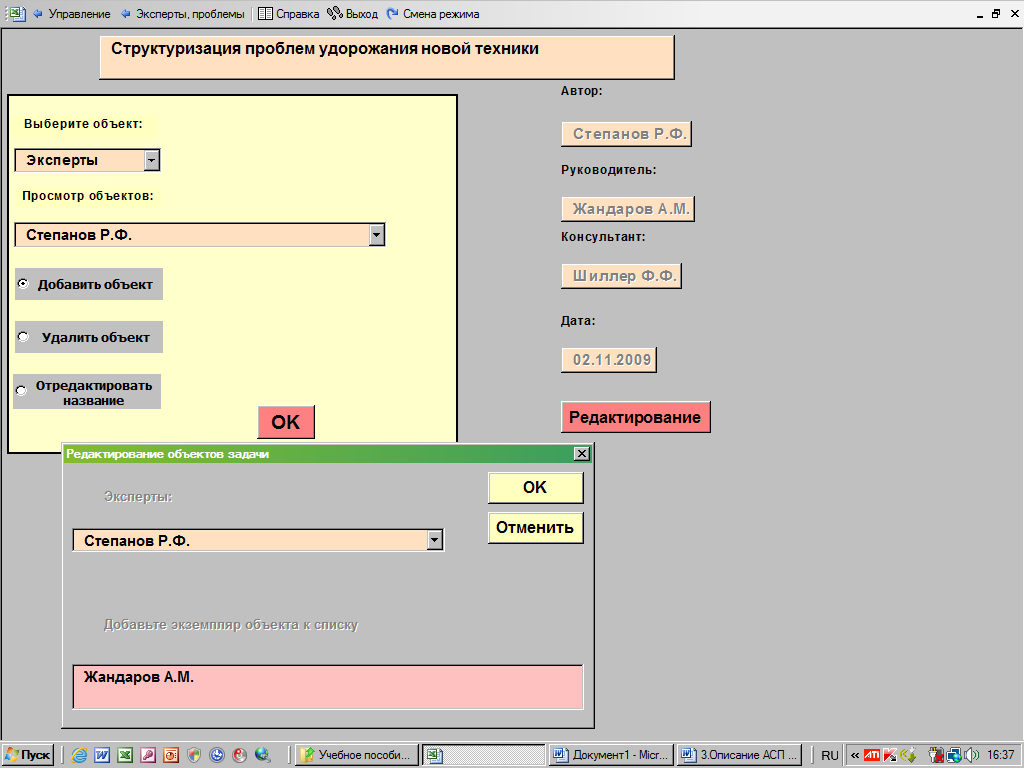Click Смена режима to switch mode
The width and height of the screenshot is (1024, 768).
click(x=441, y=14)
